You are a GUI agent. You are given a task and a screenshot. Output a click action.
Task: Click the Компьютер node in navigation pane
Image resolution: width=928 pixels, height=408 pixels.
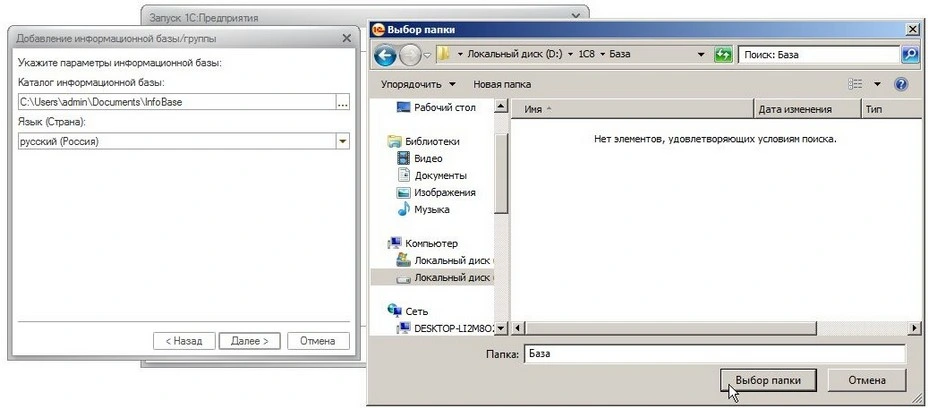pos(430,243)
